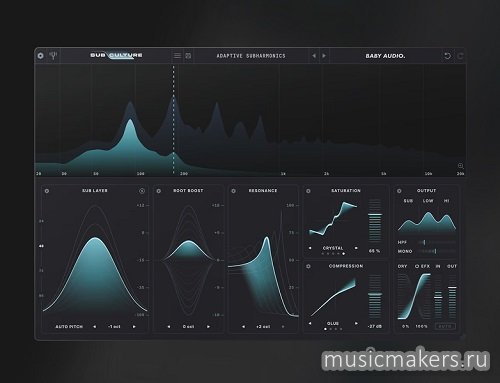Click the Saturation amount meter slider
The width and height of the screenshot is (500, 383).
click(x=375, y=220)
